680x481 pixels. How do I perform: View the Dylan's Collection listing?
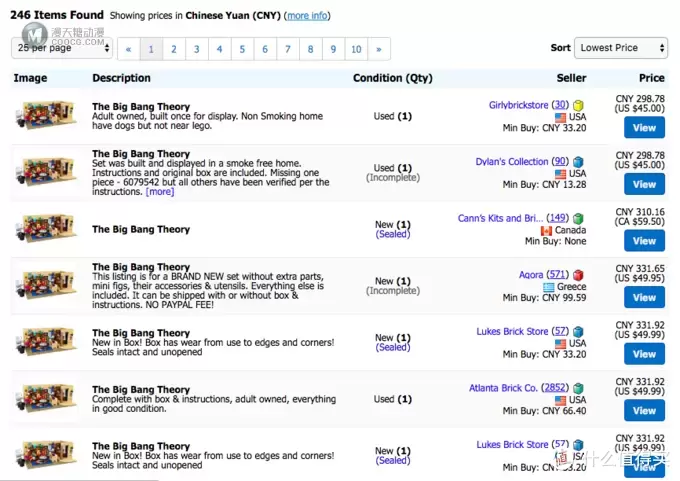(x=644, y=184)
